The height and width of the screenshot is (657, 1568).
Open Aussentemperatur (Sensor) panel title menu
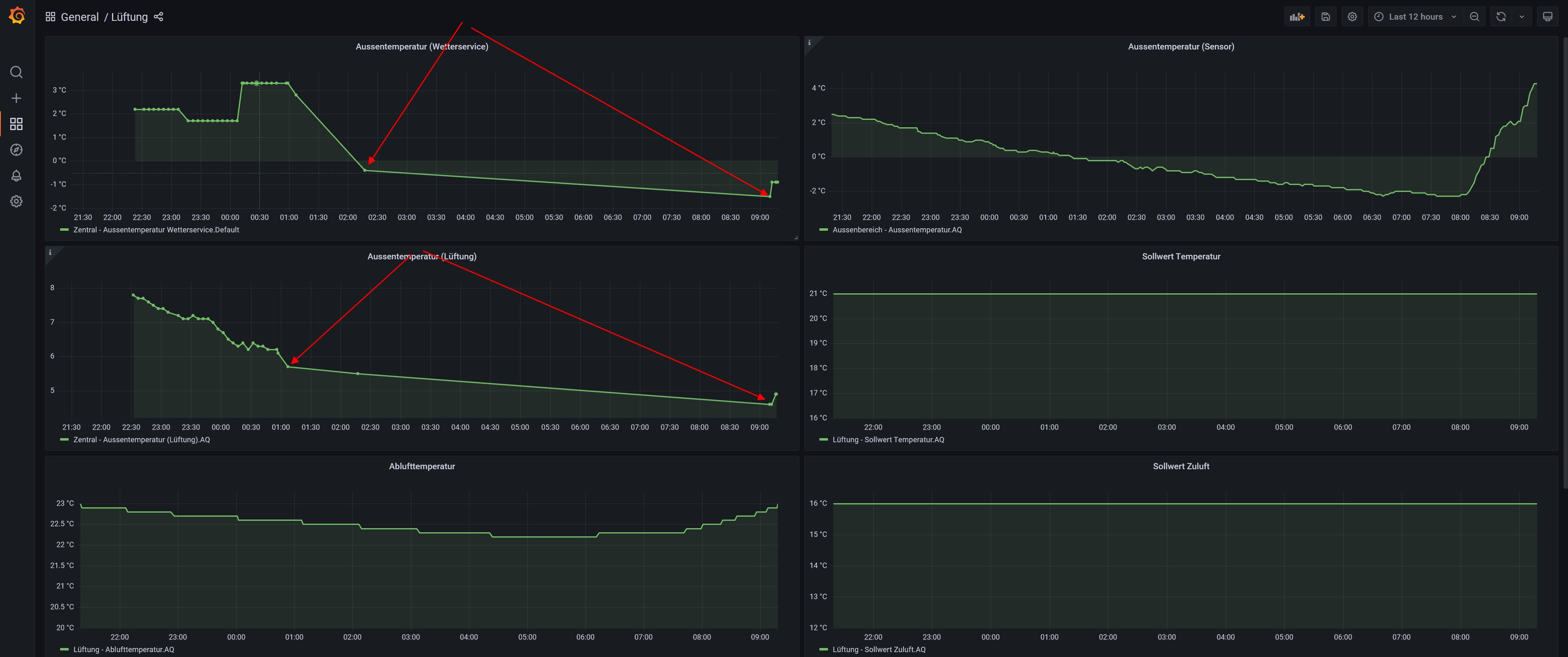[x=1181, y=47]
